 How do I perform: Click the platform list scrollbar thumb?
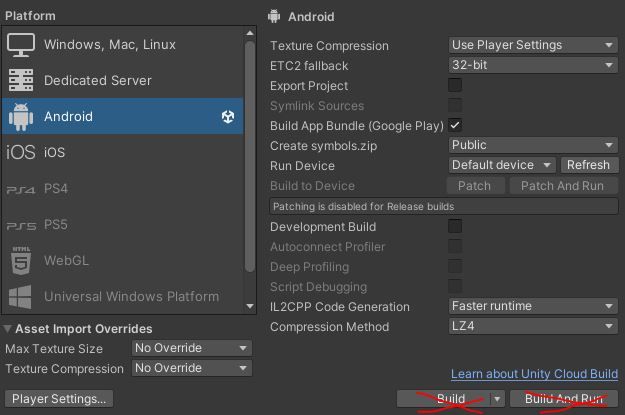pyautogui.click(x=250, y=157)
